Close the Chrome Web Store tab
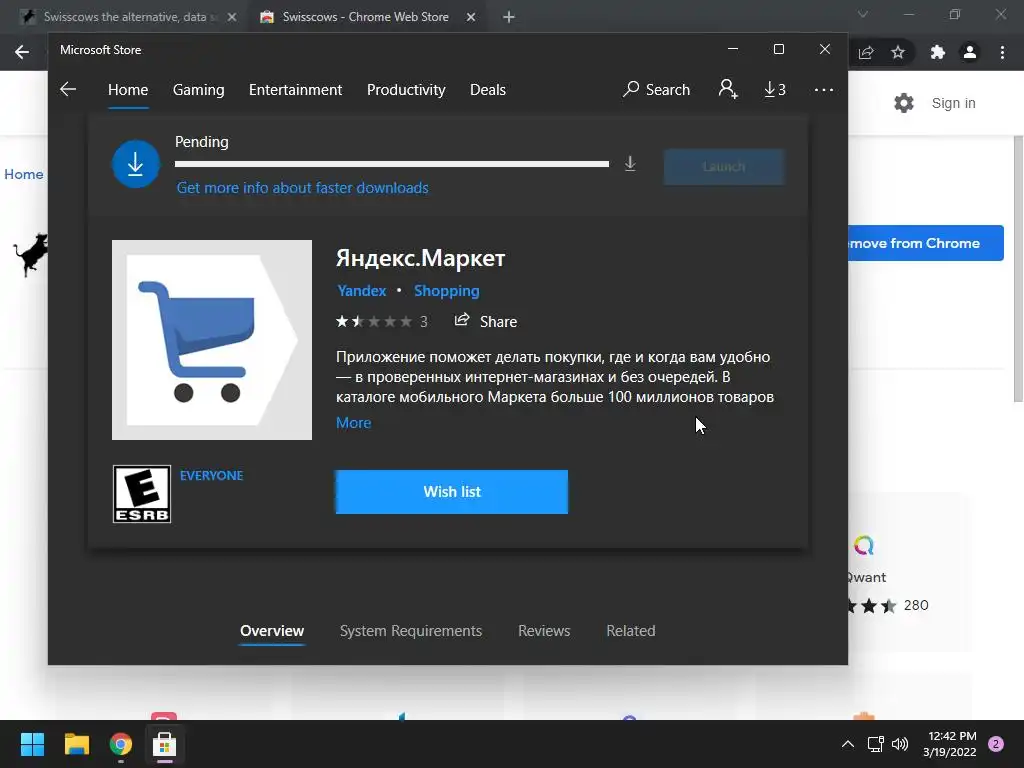The width and height of the screenshot is (1024, 768). (471, 17)
